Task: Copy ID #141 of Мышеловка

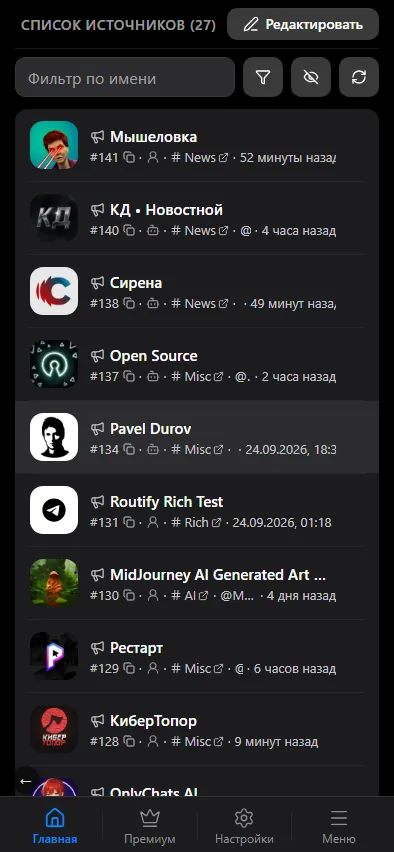Action: click(129, 158)
